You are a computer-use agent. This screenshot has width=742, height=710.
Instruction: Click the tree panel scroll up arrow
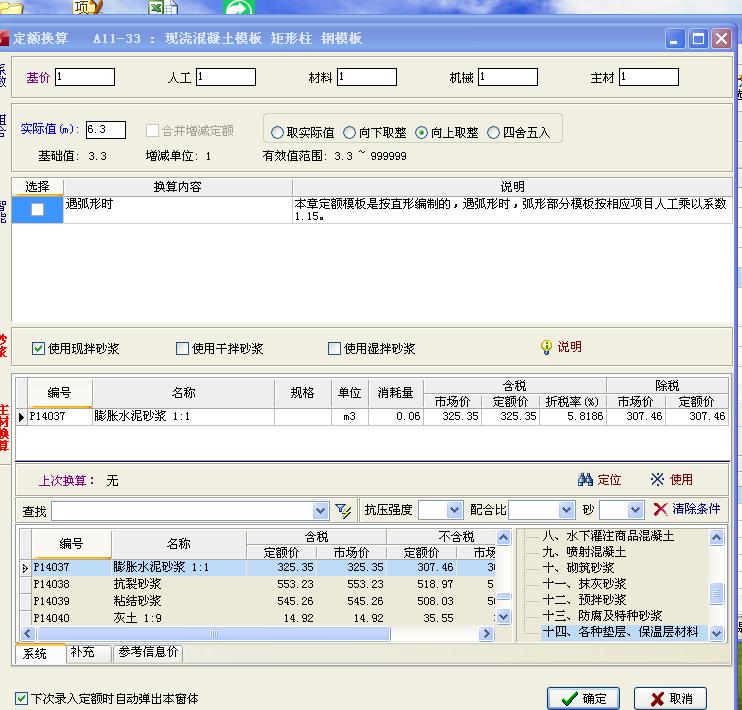[x=716, y=537]
